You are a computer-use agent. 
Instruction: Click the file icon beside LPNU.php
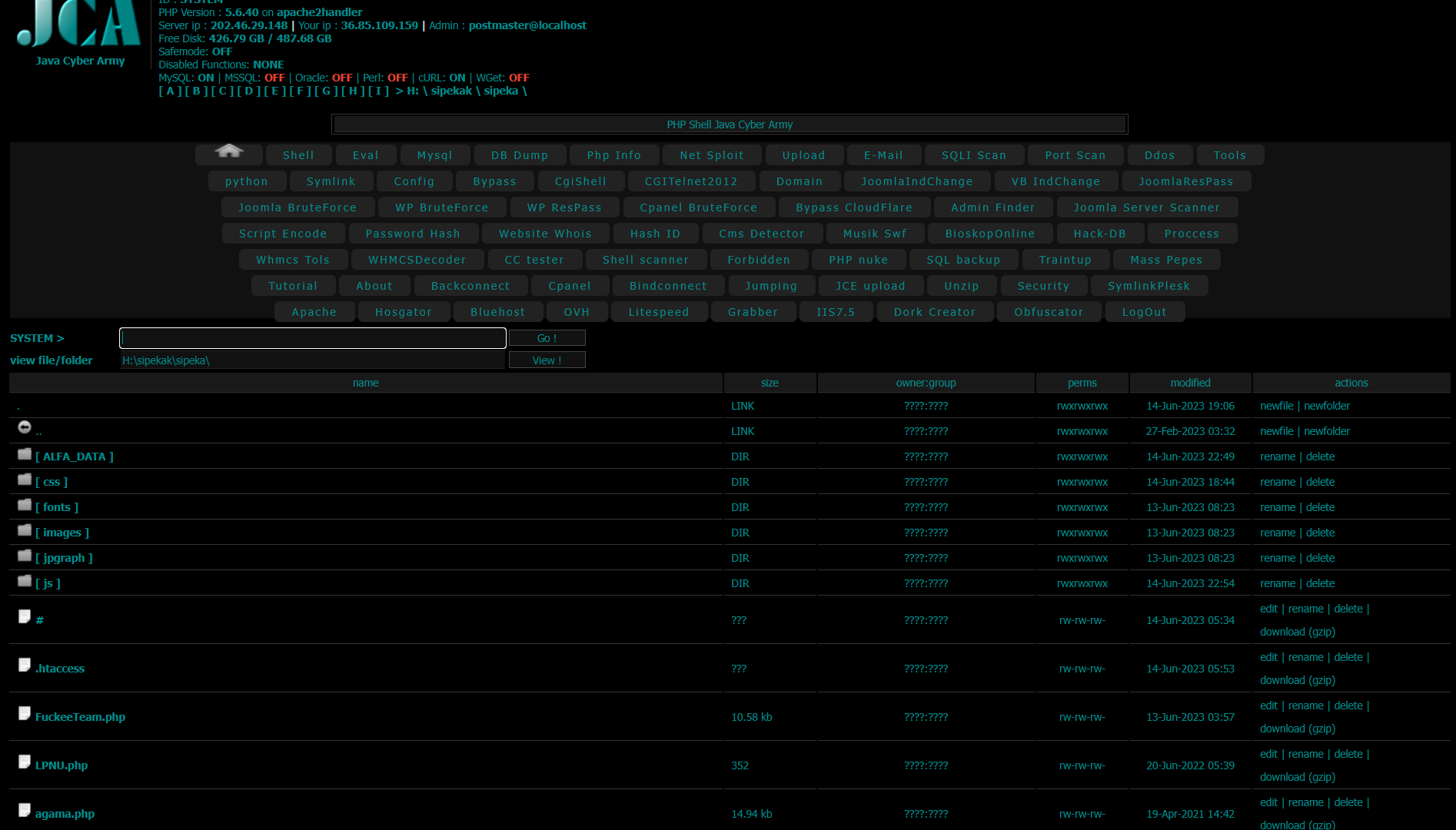coord(25,762)
